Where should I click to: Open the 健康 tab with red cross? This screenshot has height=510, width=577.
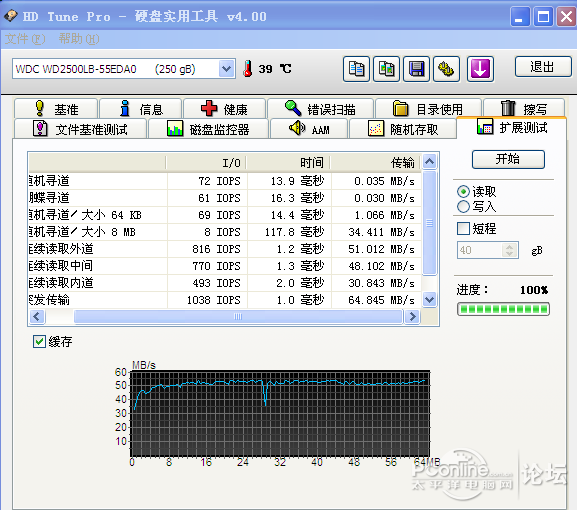click(x=224, y=109)
